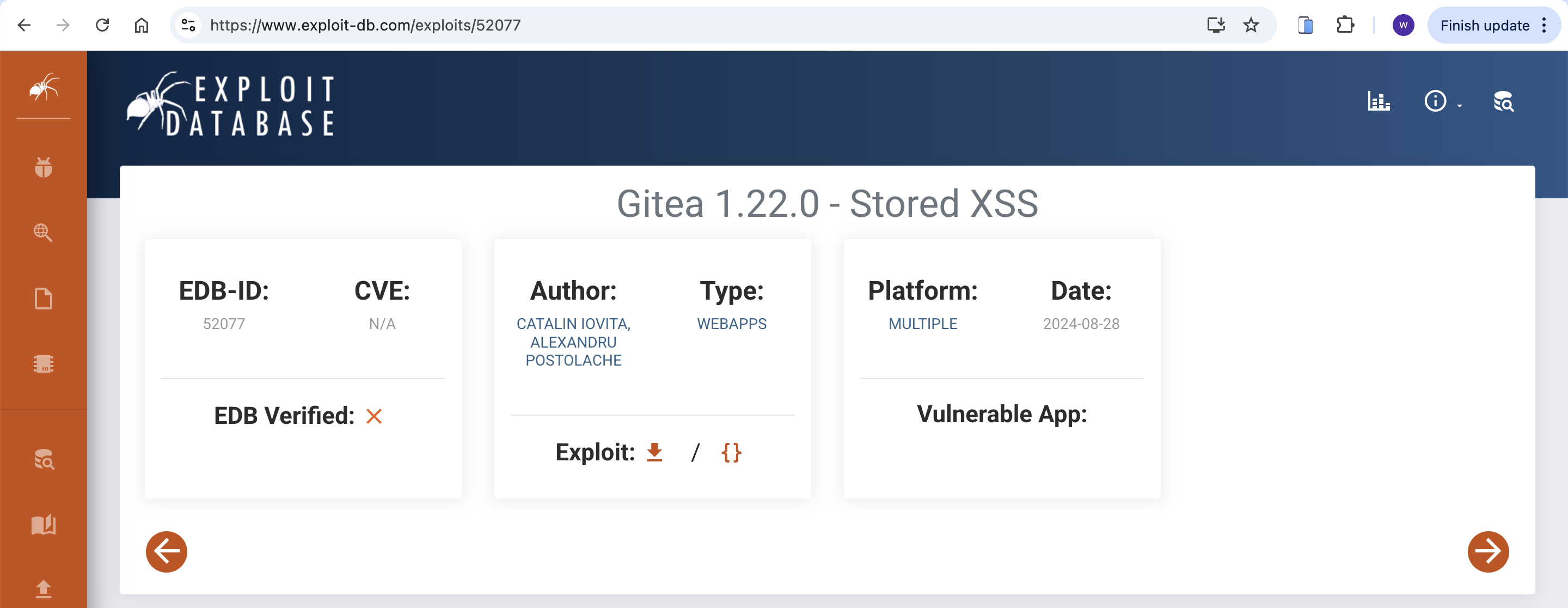Open the Extensions puzzle icon

pos(1345,25)
